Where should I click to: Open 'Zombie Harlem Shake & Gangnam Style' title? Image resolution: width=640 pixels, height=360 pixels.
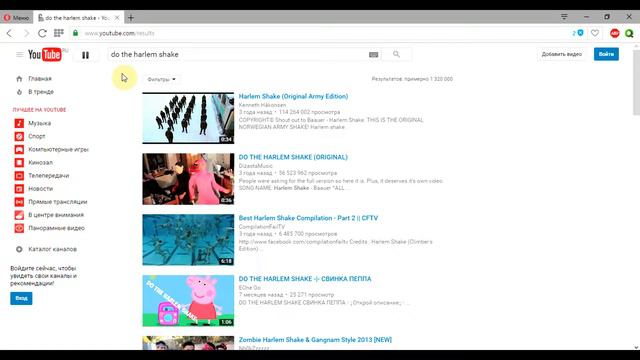(x=315, y=340)
